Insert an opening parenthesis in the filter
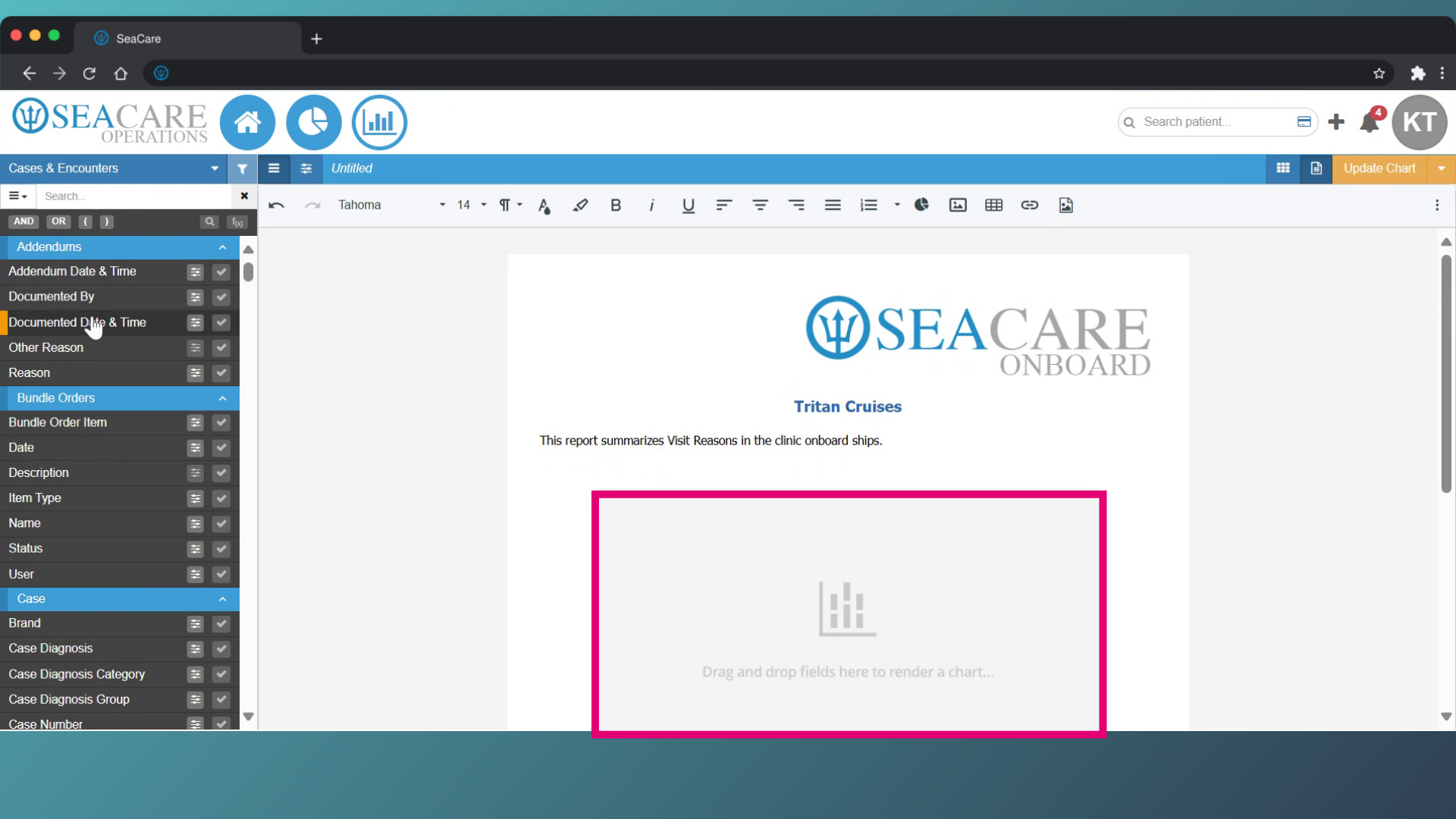Image resolution: width=1456 pixels, height=819 pixels. click(85, 221)
